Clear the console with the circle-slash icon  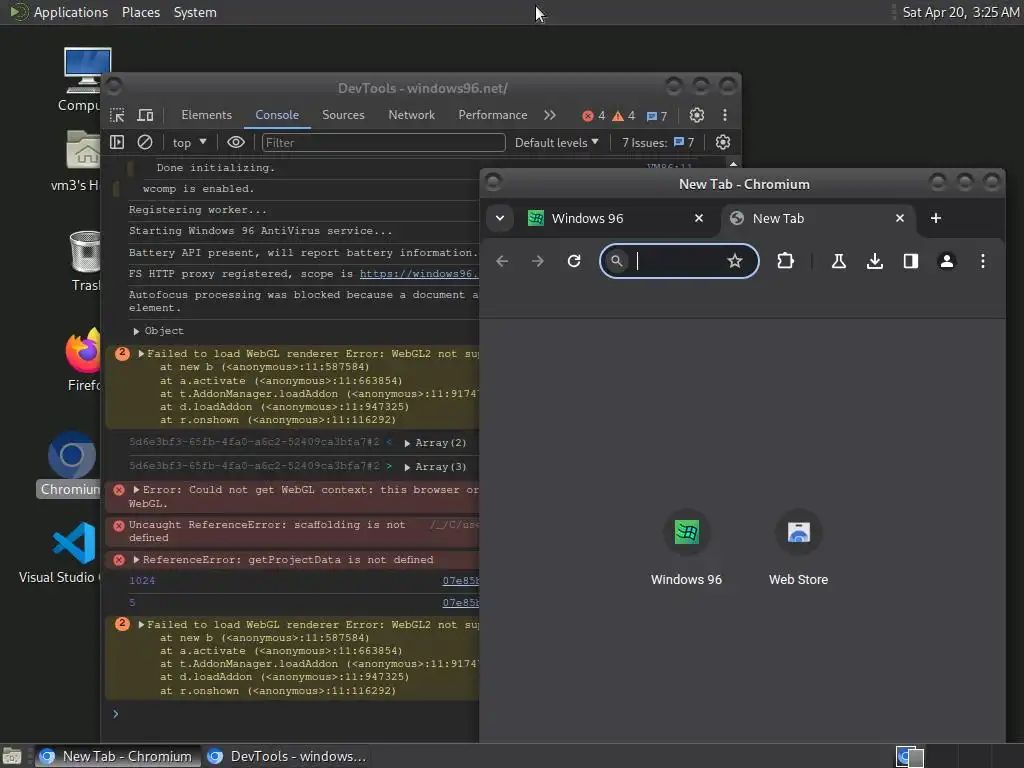click(145, 142)
